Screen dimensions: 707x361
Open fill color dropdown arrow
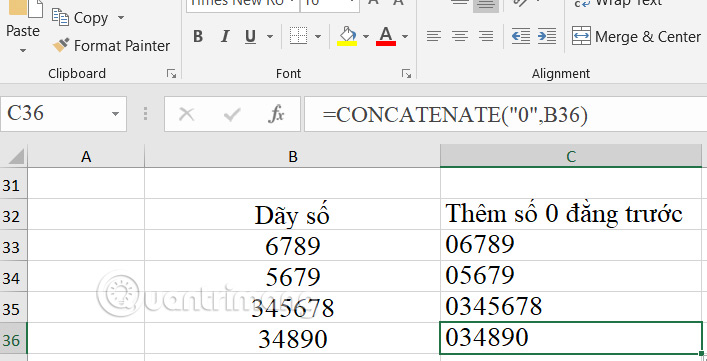click(366, 37)
